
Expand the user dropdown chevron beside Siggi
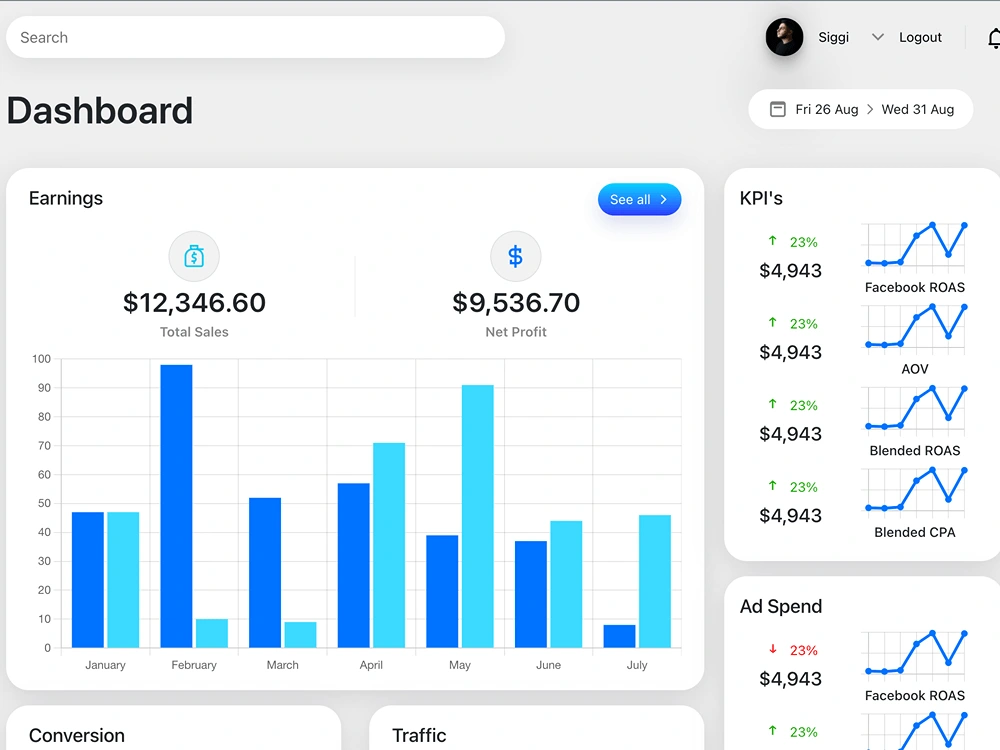pos(878,37)
